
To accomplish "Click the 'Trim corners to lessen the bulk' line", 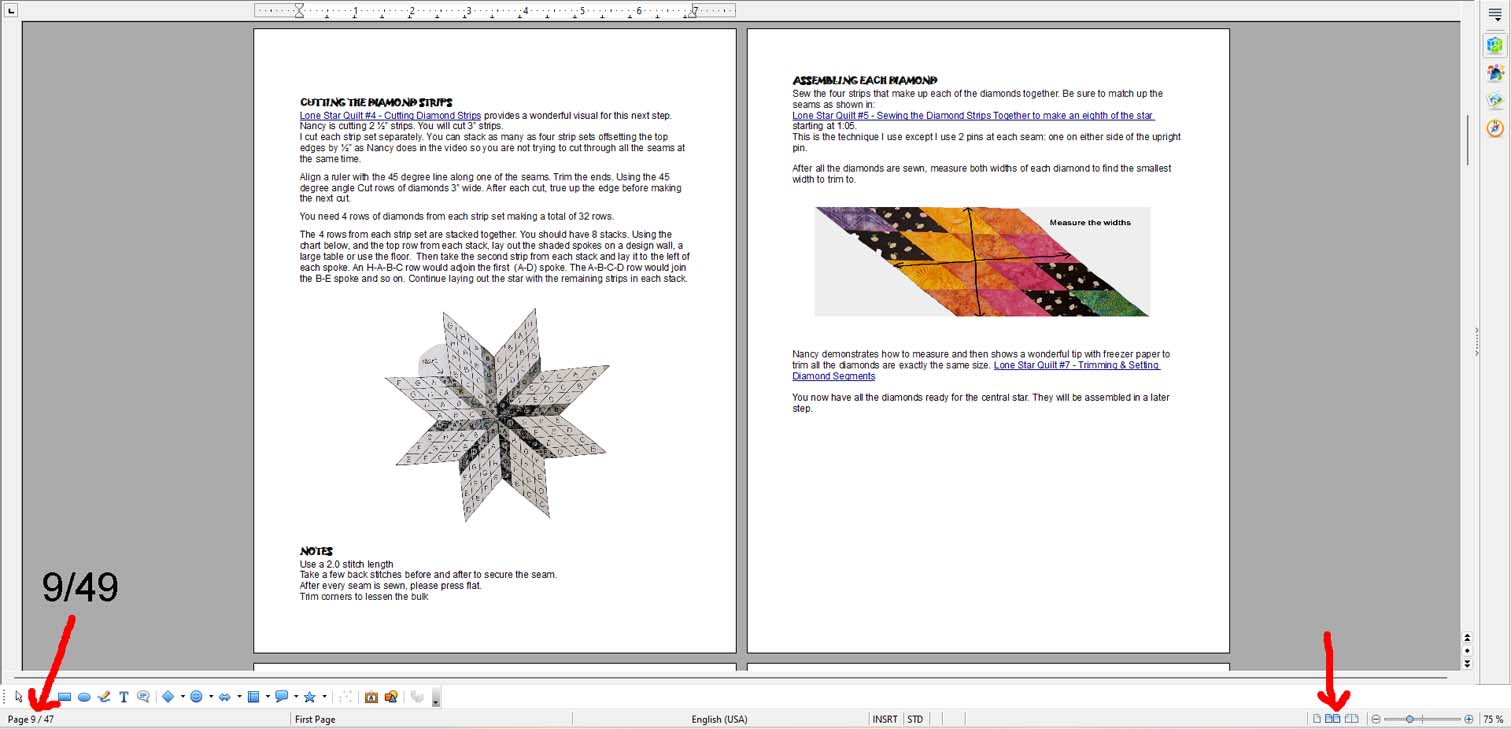I will coord(364,597).
